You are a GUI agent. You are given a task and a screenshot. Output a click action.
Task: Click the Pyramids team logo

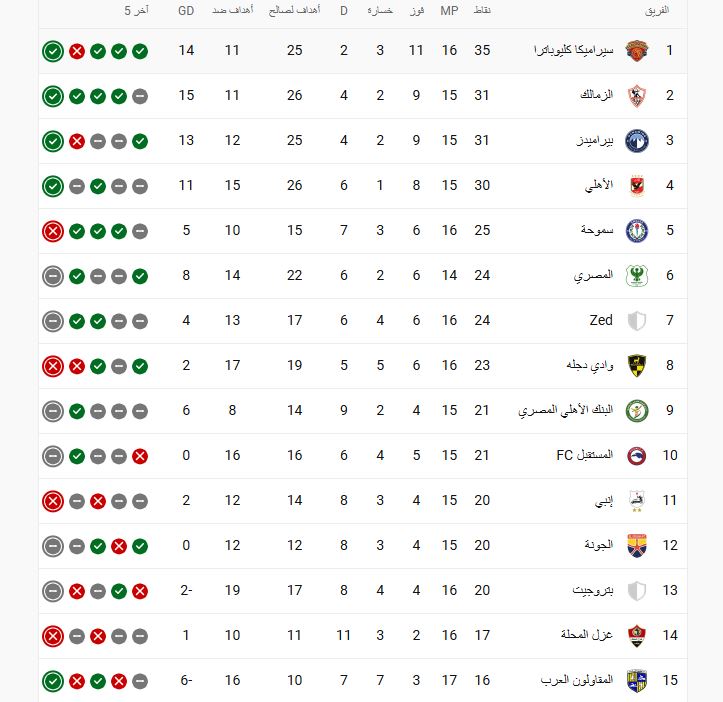click(x=636, y=141)
